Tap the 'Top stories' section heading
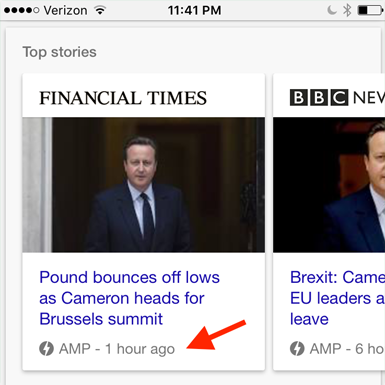 [60, 52]
